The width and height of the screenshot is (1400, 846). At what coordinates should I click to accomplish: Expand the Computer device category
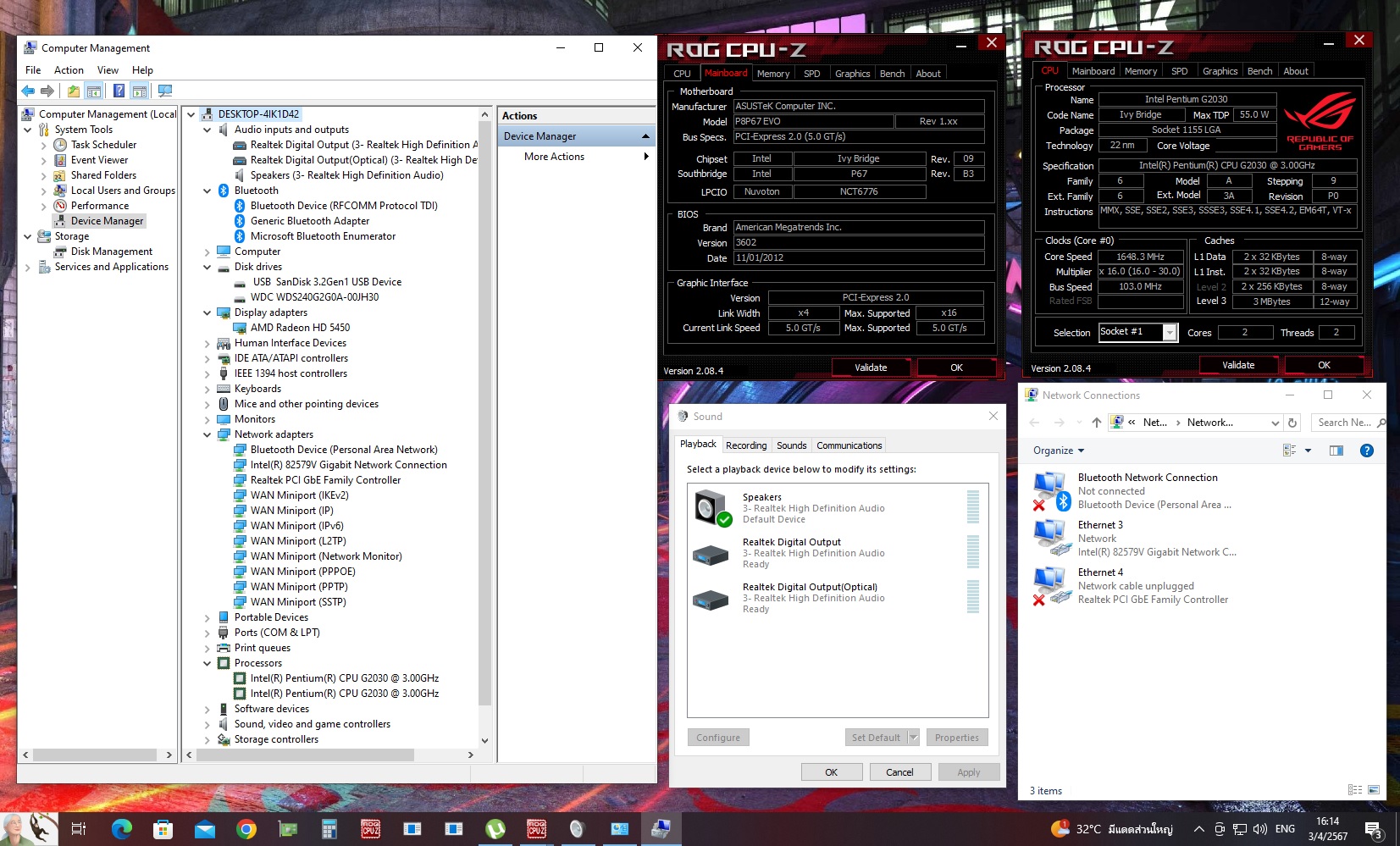[x=208, y=252]
